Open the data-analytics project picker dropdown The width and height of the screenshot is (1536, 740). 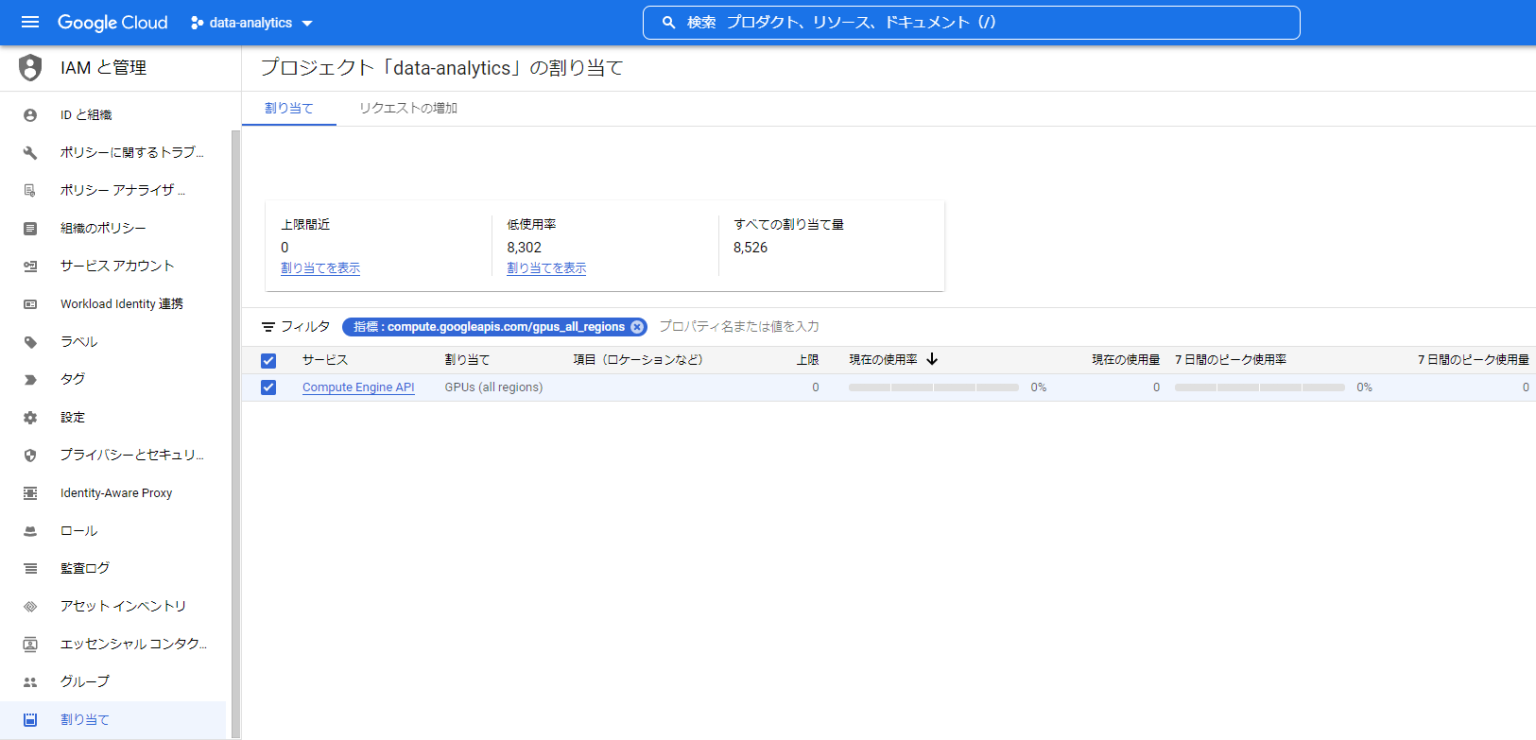pos(250,22)
